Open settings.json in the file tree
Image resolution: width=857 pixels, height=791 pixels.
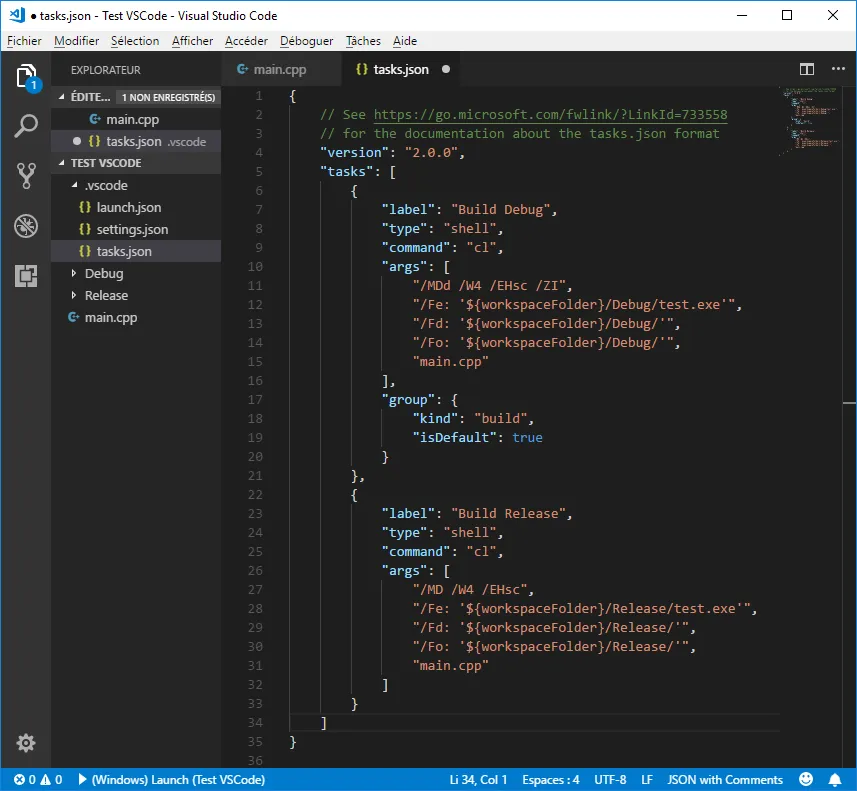[x=136, y=230]
